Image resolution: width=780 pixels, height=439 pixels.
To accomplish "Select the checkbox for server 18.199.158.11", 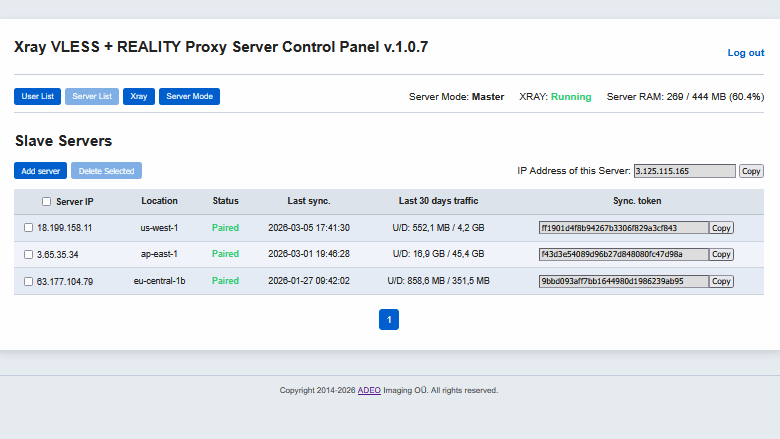I will (29, 228).
